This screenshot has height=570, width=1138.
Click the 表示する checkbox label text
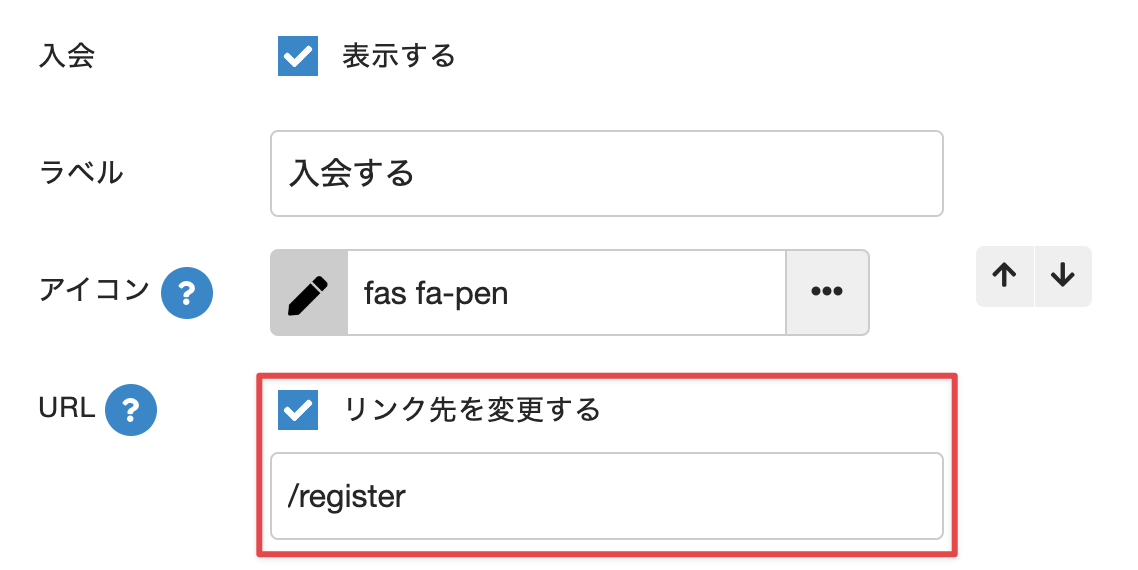click(x=399, y=56)
